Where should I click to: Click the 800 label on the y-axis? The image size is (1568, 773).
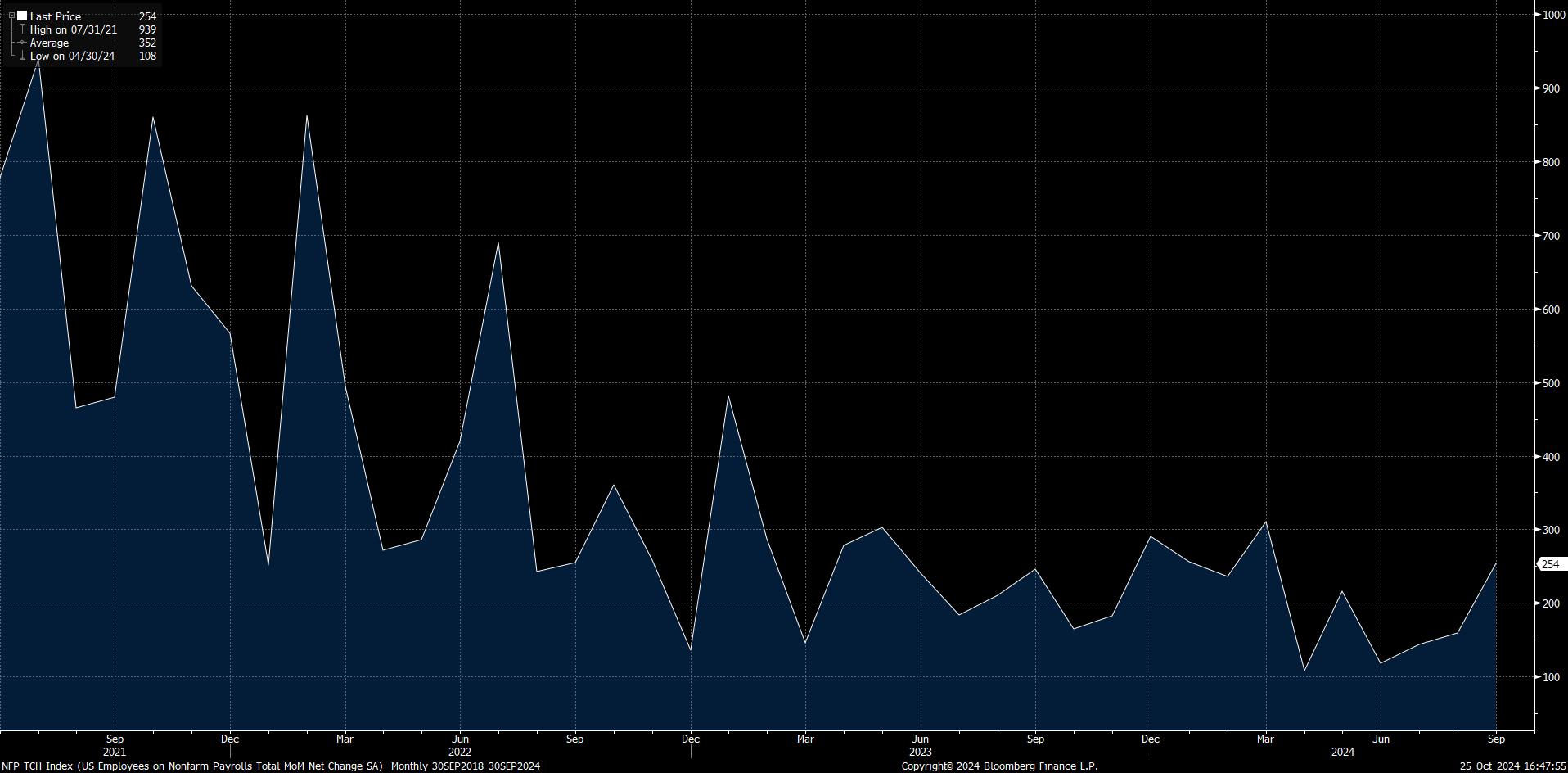1551,162
